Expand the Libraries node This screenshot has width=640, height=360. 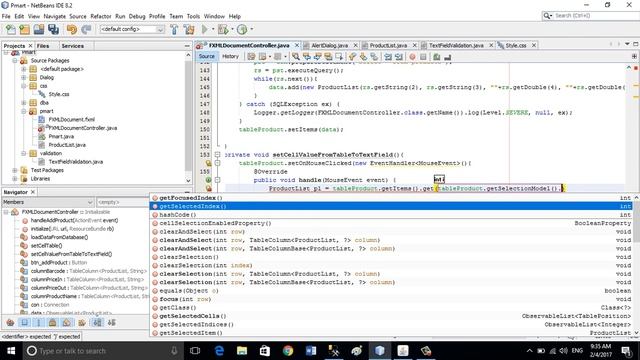click(x=15, y=179)
